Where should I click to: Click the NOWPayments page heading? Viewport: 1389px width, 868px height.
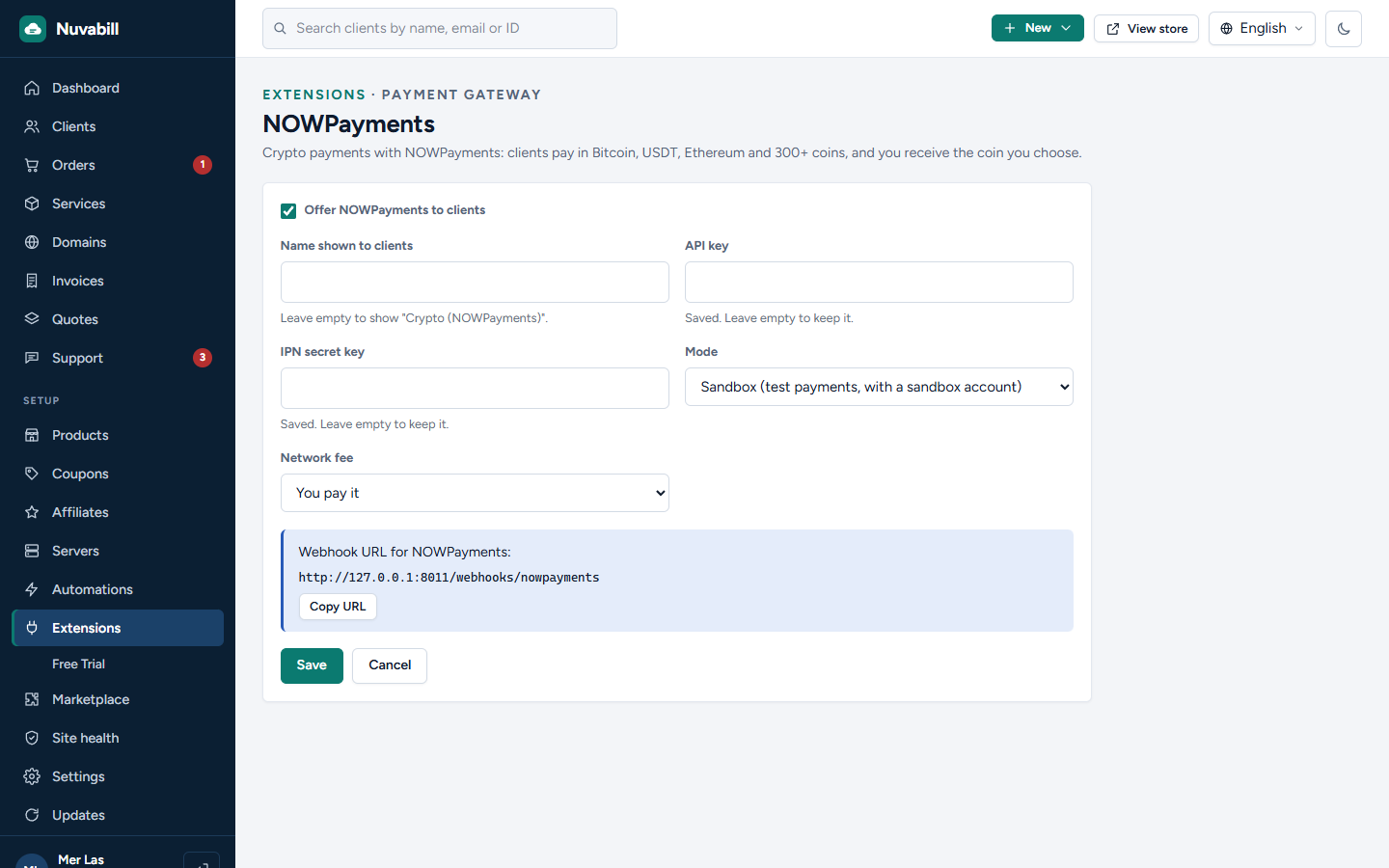(349, 124)
